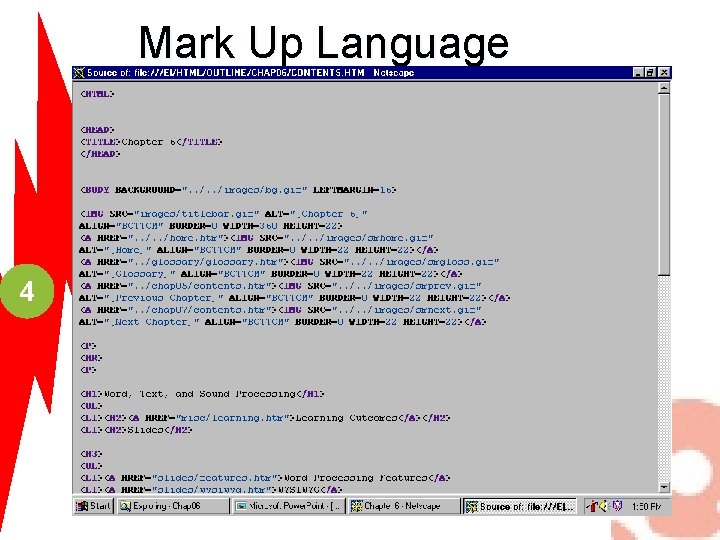The height and width of the screenshot is (540, 720).
Task: Click the taskbar clock
Action: (646, 506)
